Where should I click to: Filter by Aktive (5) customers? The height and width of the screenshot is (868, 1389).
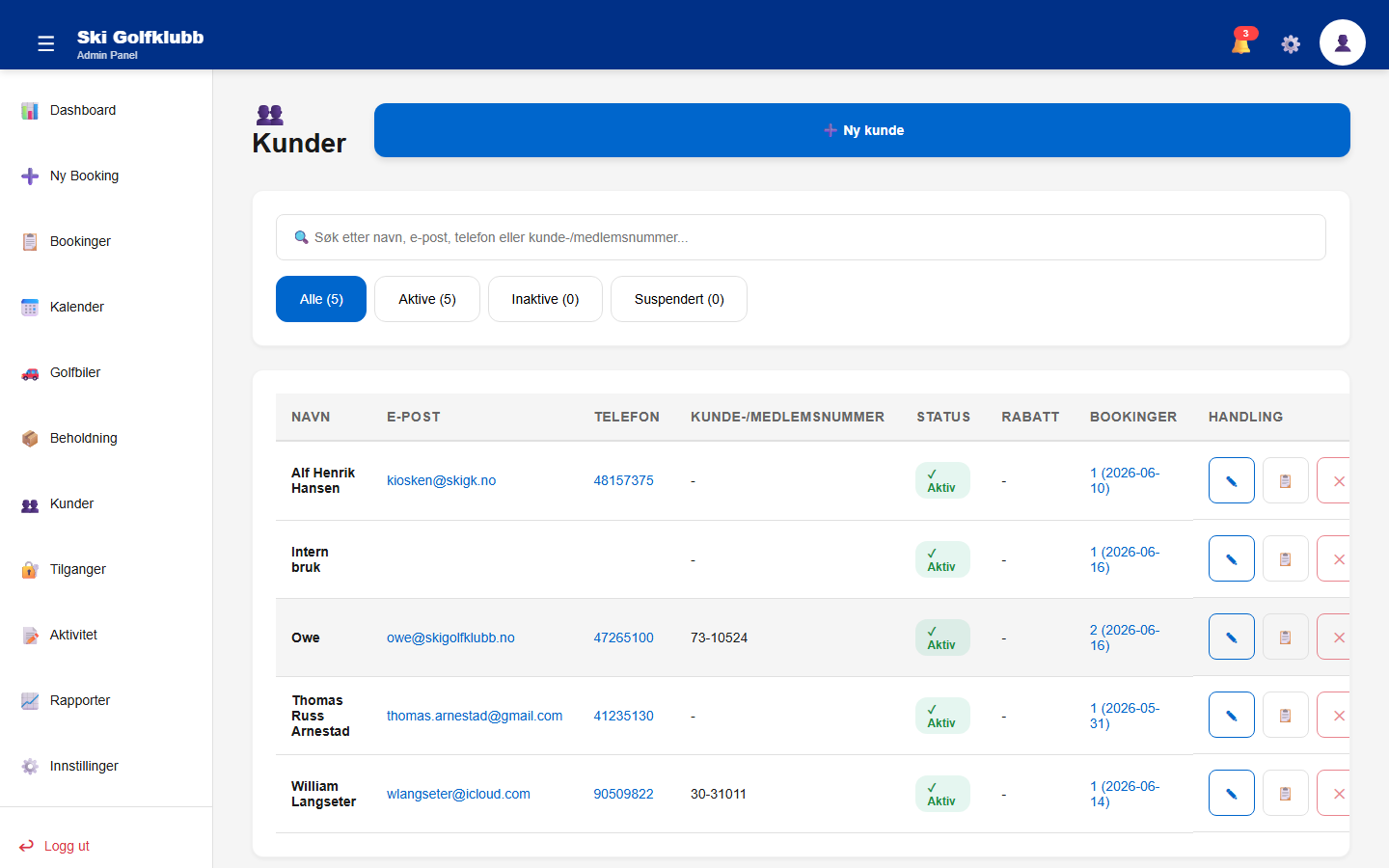(427, 299)
